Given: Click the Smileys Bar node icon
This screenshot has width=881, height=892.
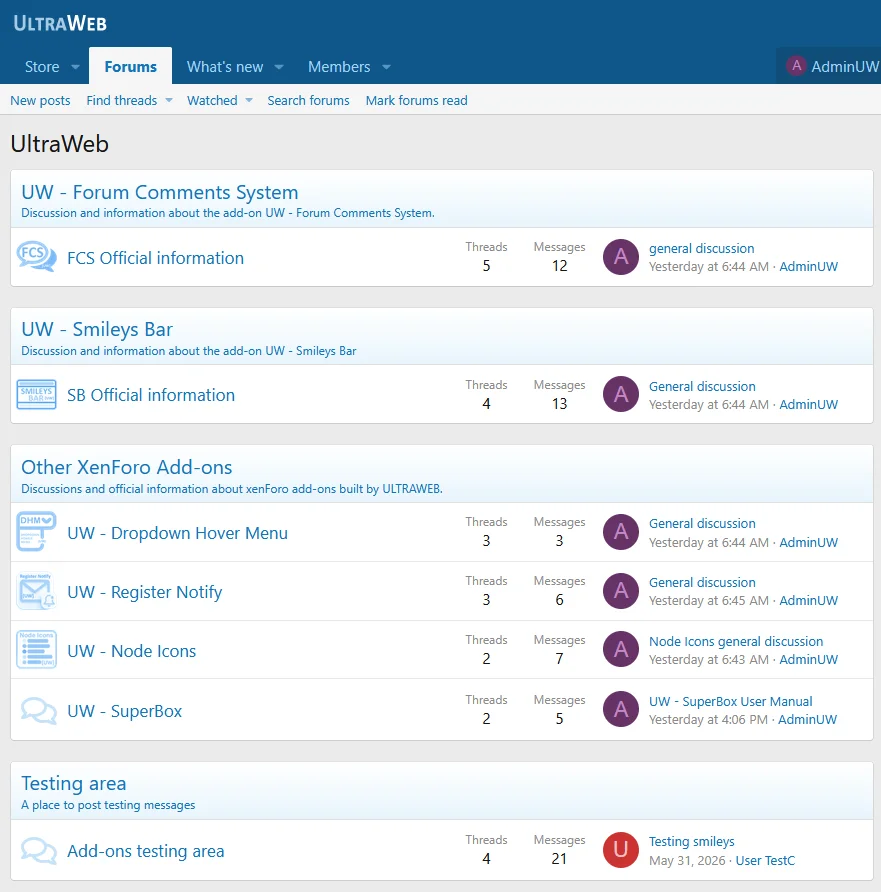Looking at the screenshot, I should [36, 394].
